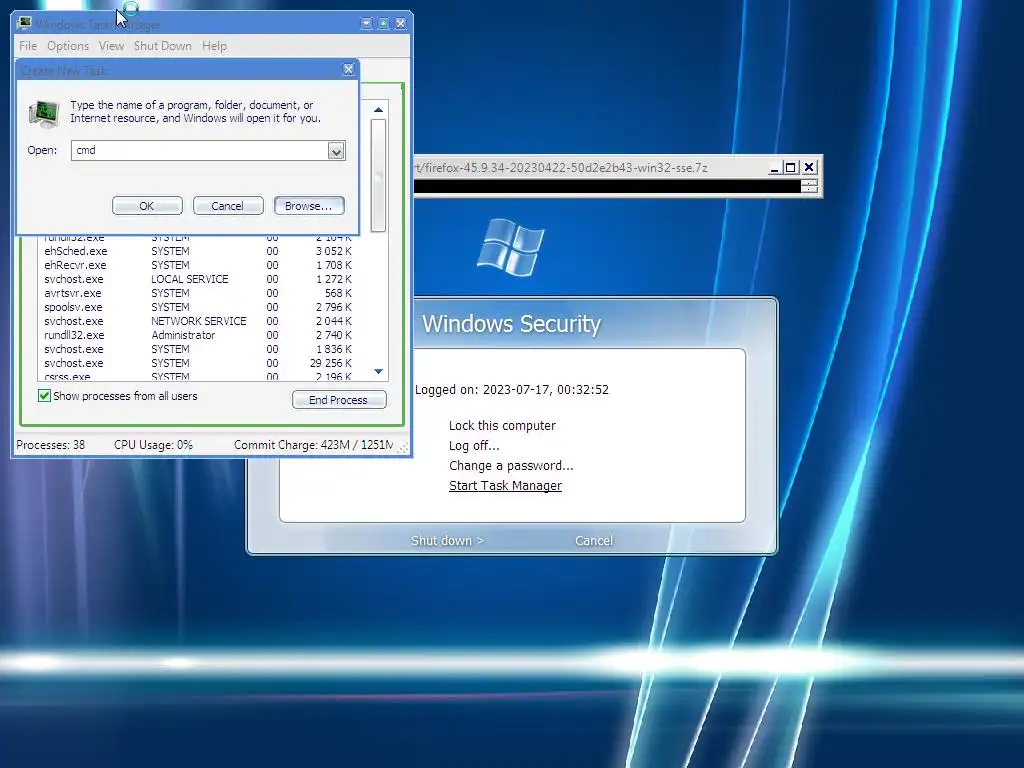Screen dimensions: 1024x768
Task: Expand the Open combo box dropdown arrow
Action: click(336, 151)
